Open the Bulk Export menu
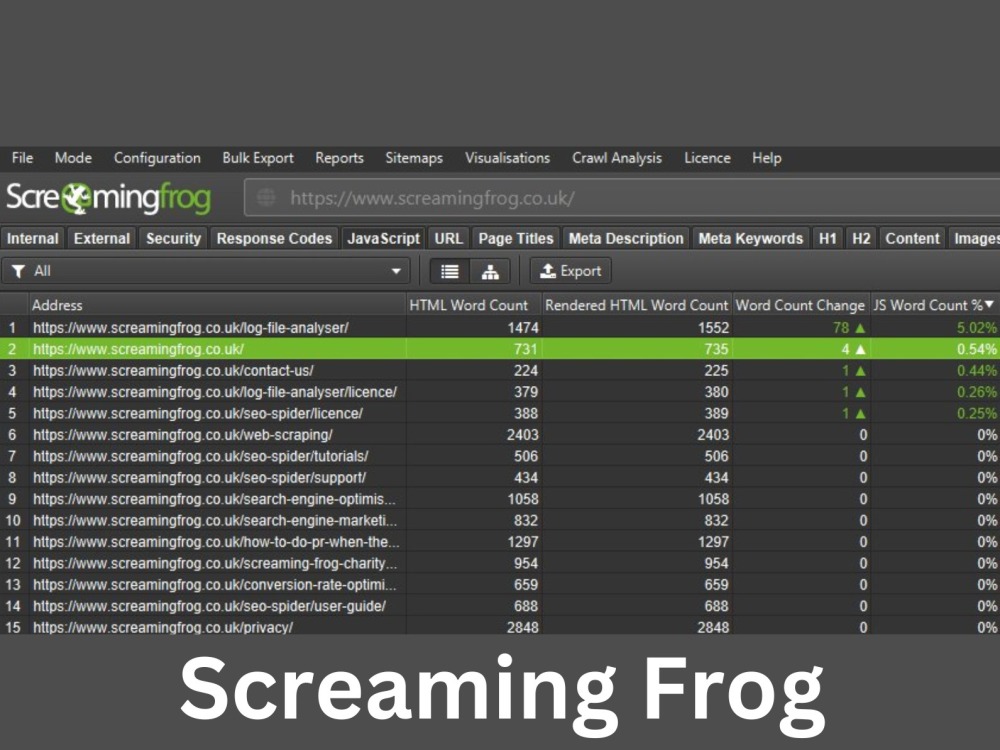The image size is (1000, 750). [x=258, y=158]
